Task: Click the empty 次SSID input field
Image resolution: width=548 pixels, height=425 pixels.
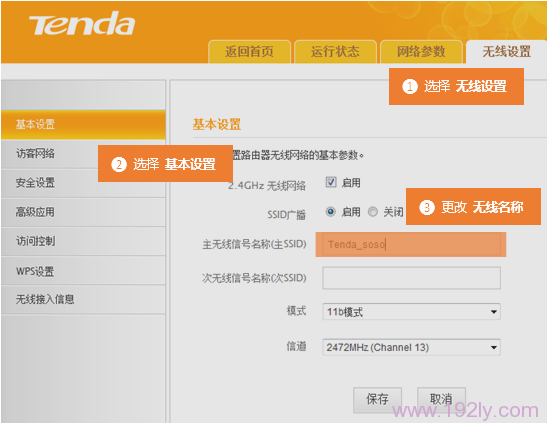Action: 411,278
